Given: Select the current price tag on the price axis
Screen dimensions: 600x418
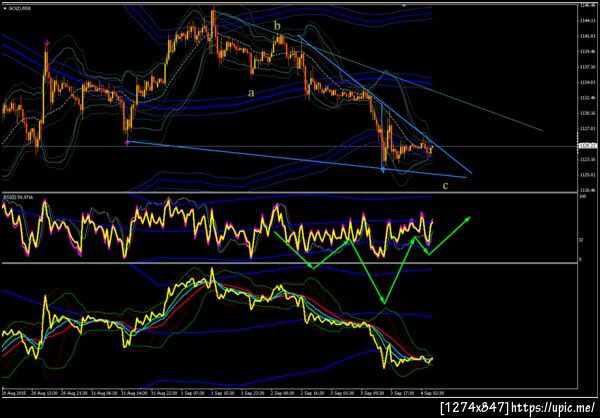Looking at the screenshot, I should [x=588, y=145].
